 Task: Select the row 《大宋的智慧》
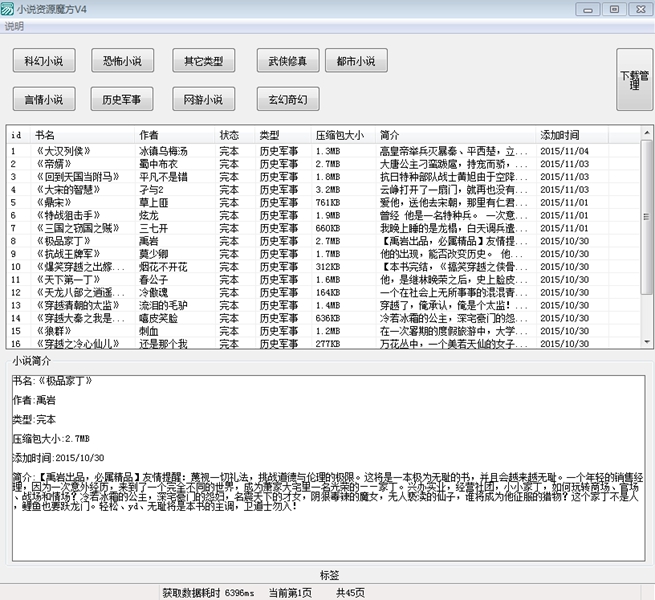(323, 190)
